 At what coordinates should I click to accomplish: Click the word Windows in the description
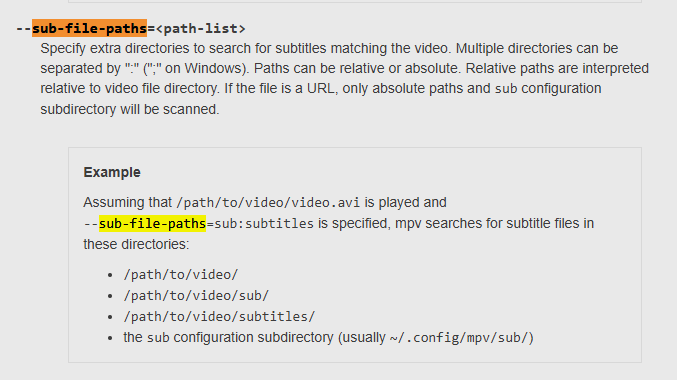point(214,68)
